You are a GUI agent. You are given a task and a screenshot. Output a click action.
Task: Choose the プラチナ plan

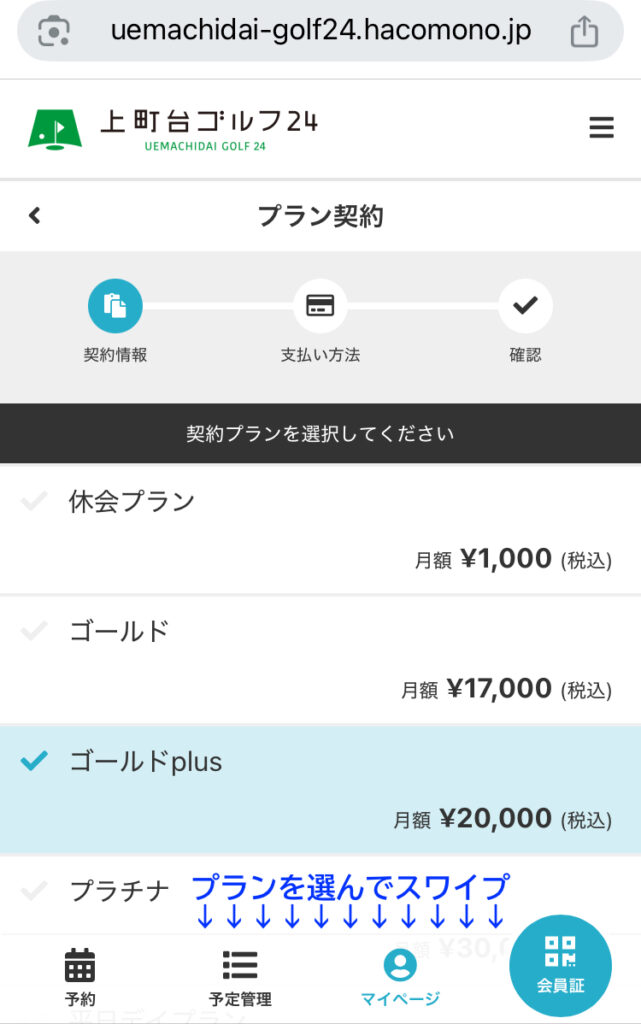(120, 890)
